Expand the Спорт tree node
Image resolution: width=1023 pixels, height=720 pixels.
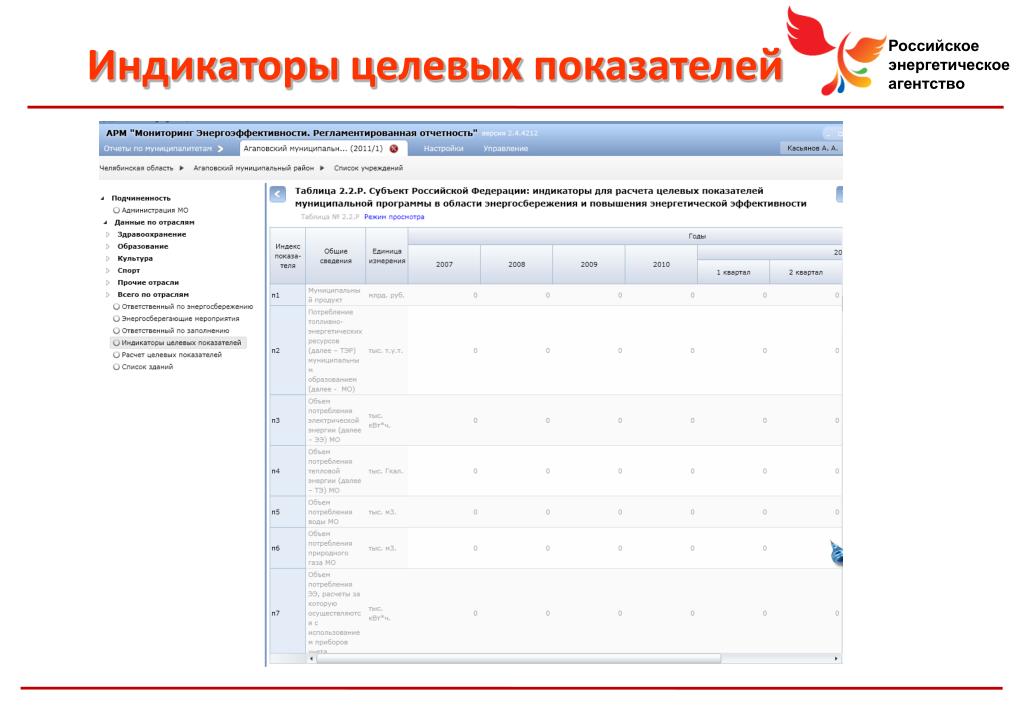[108, 271]
